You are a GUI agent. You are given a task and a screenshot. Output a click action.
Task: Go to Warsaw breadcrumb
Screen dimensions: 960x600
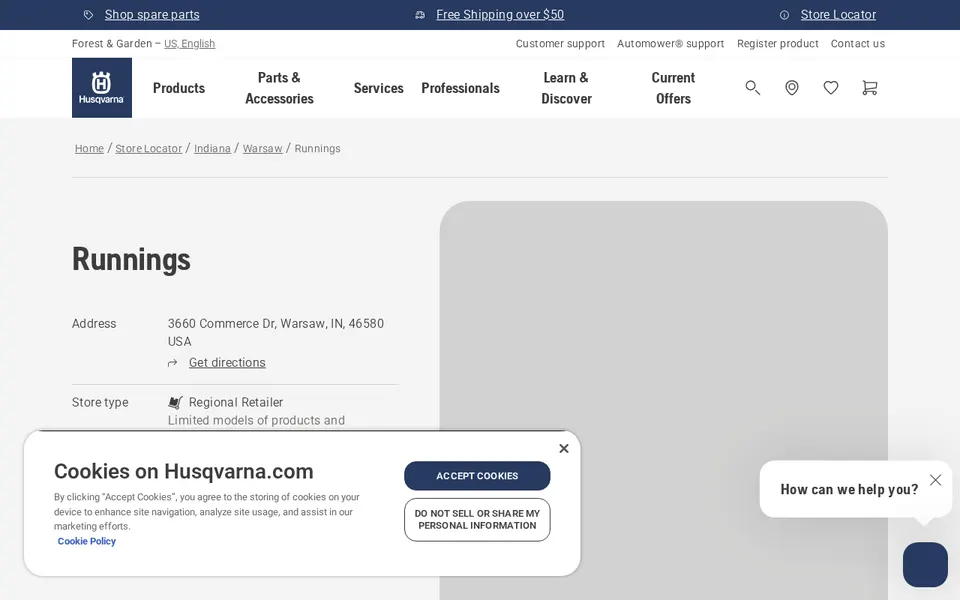(x=263, y=148)
